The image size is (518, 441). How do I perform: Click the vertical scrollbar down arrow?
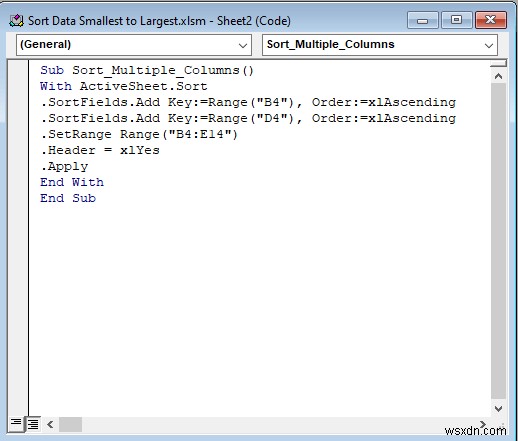click(498, 409)
